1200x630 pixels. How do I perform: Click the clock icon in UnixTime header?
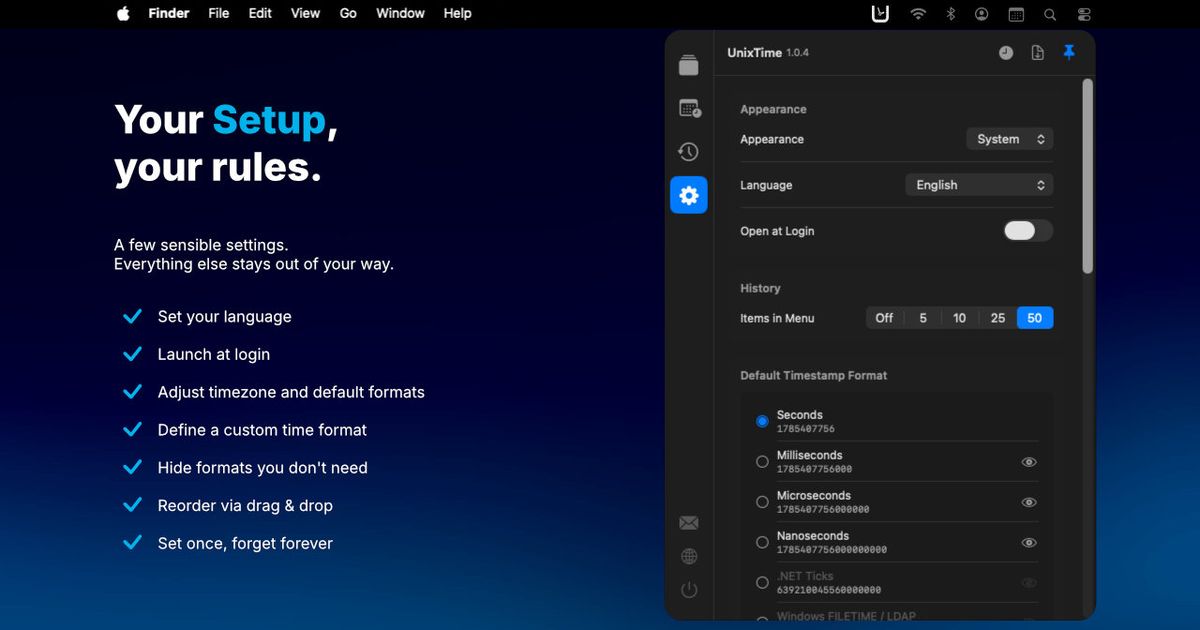(x=1006, y=53)
